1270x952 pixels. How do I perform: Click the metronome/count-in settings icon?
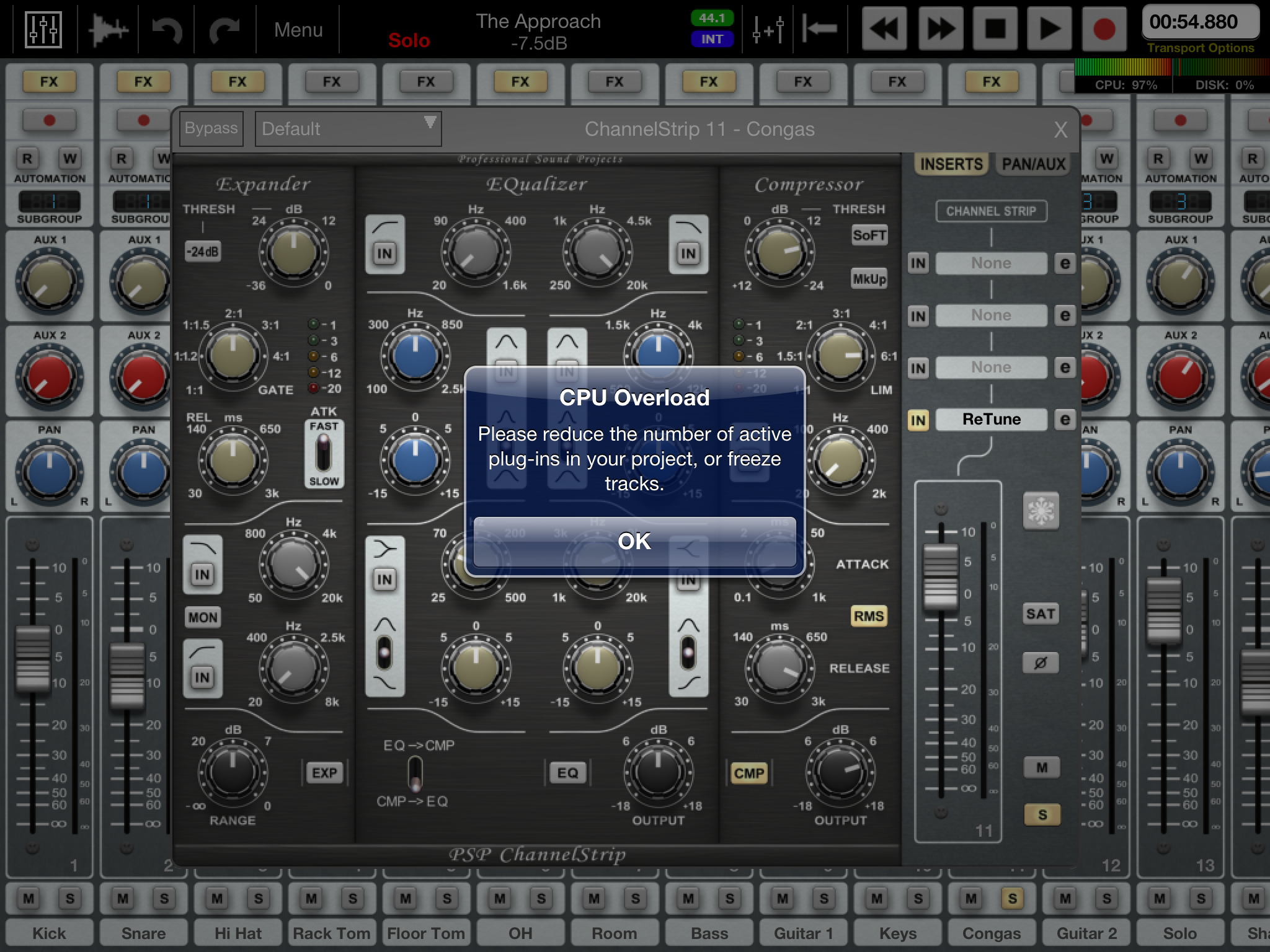pos(768,29)
